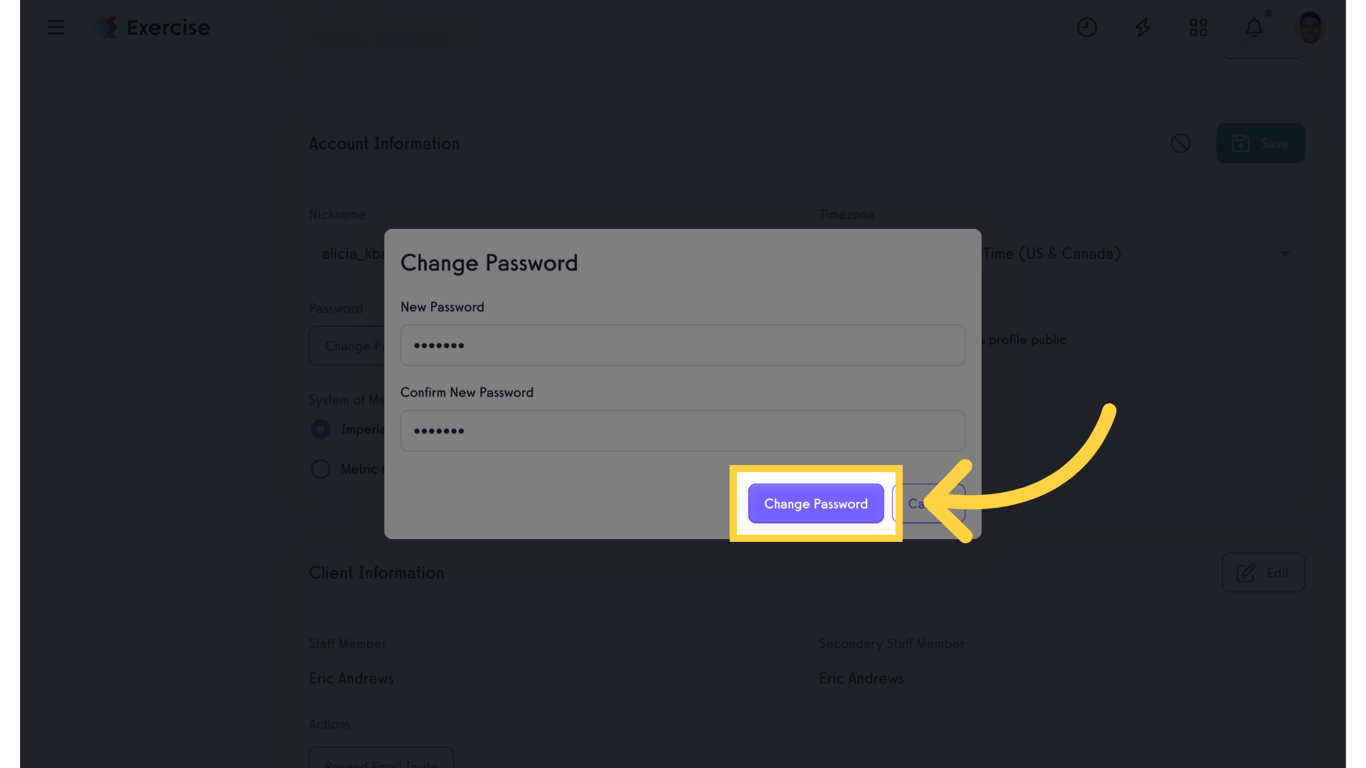Click the New Password input field
Screen dimensions: 1366x768
point(683,345)
